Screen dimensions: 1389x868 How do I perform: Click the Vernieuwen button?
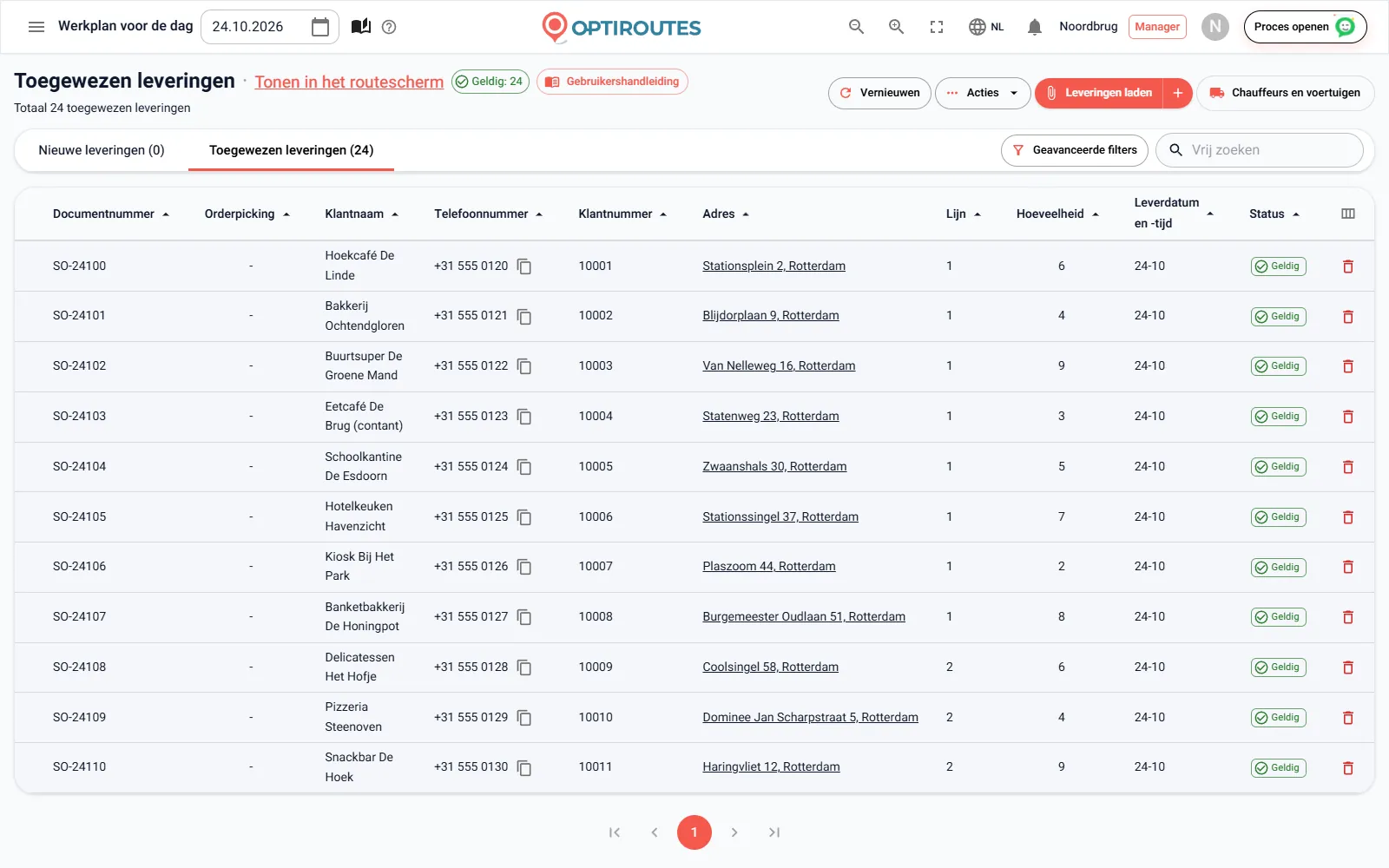tap(879, 93)
